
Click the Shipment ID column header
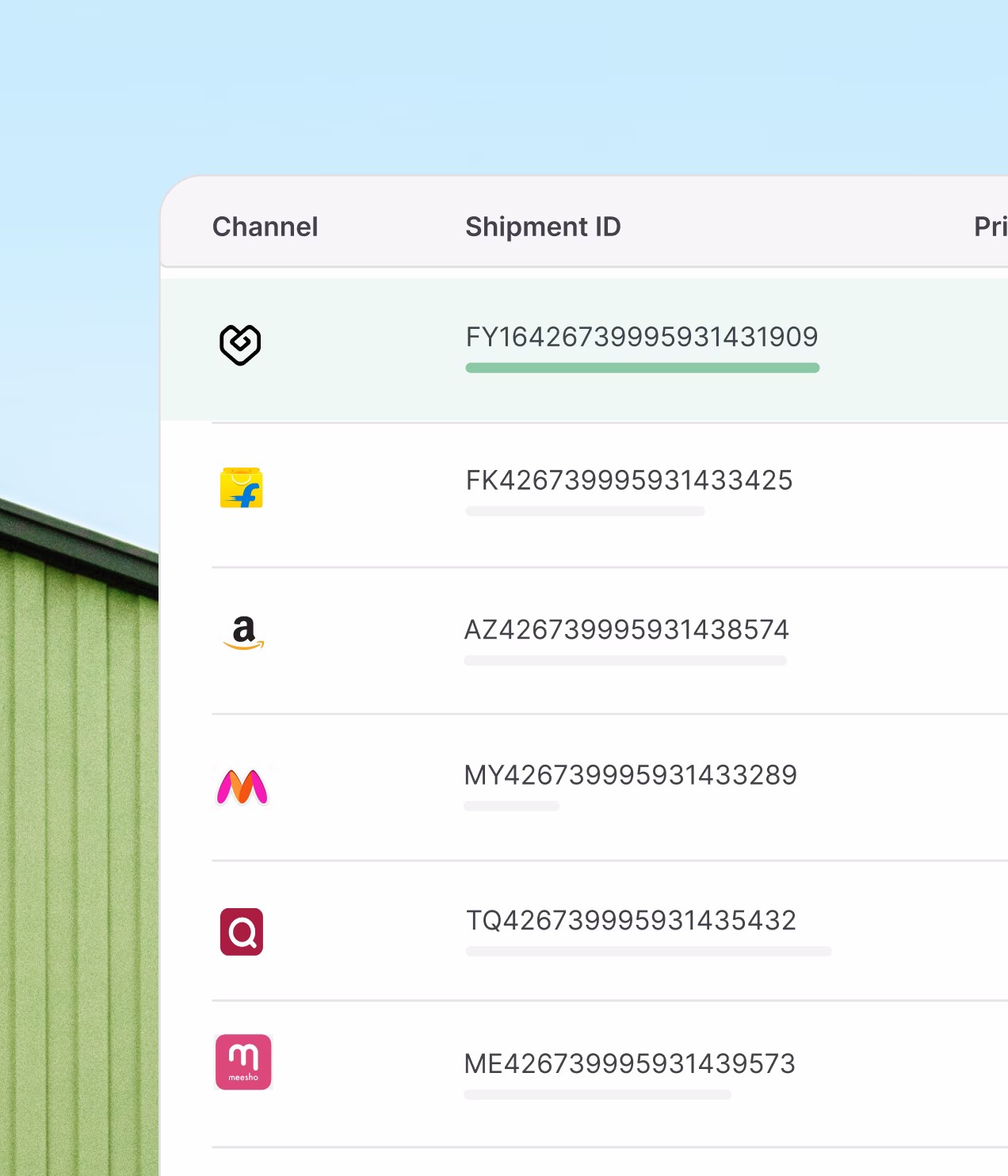(x=542, y=227)
